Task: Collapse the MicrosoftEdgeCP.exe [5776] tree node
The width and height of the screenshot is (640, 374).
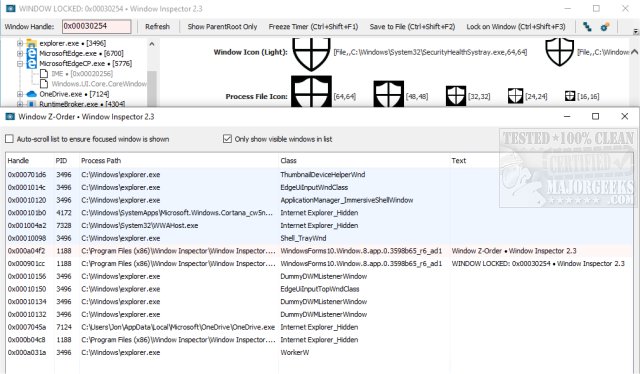Action: pyautogui.click(x=20, y=63)
